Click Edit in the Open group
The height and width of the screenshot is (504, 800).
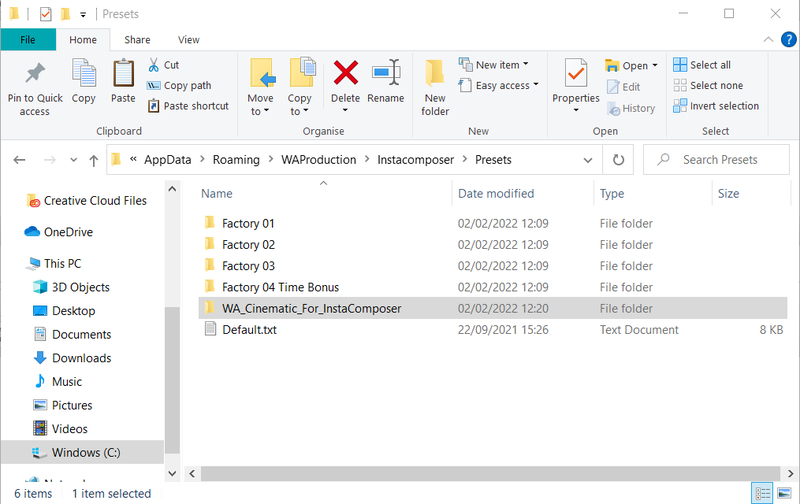pos(623,87)
